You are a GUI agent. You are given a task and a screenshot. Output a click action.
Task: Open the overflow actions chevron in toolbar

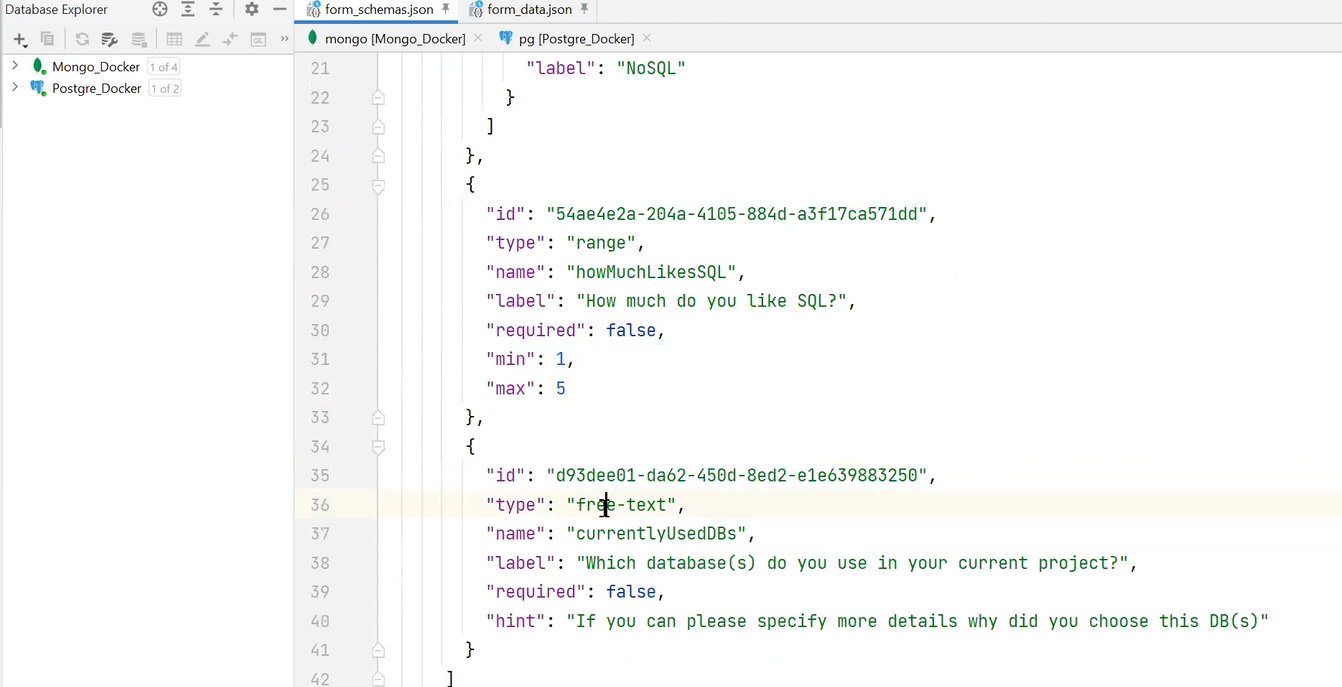(x=284, y=38)
